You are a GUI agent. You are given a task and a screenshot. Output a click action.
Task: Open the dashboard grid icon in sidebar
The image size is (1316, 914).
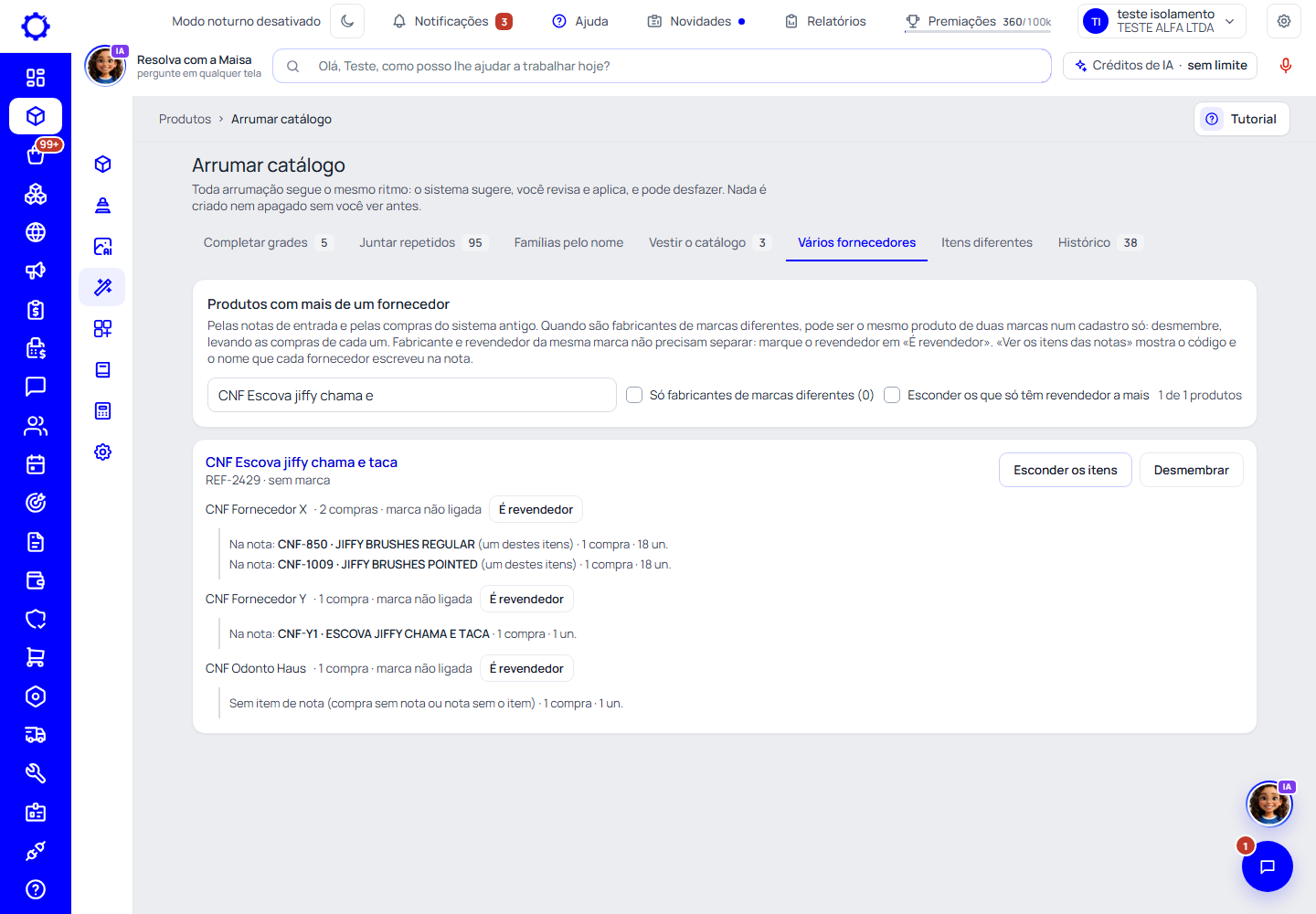[36, 78]
